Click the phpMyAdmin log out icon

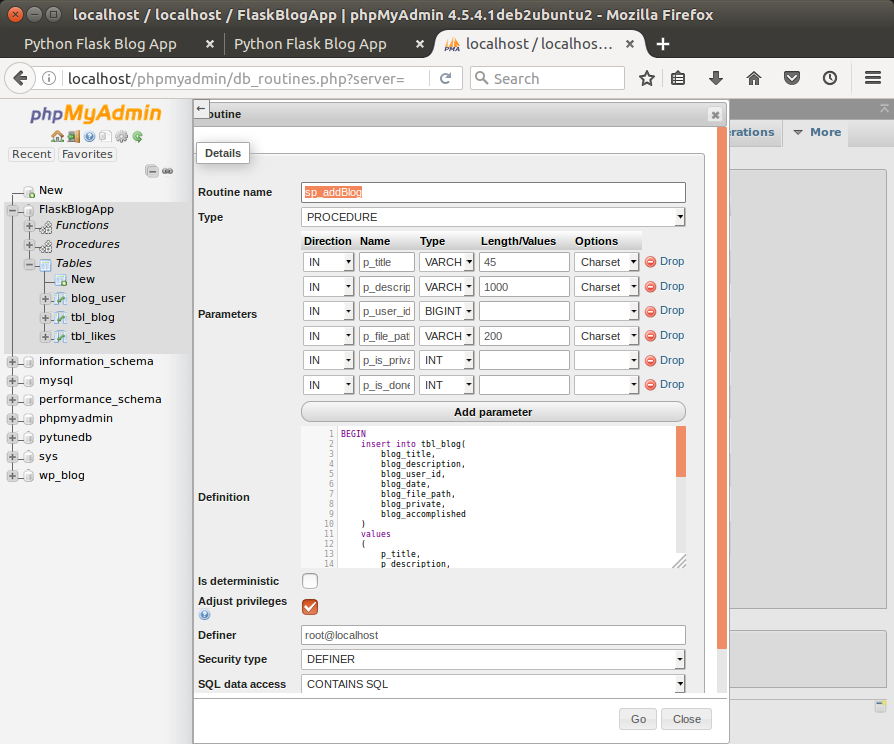pyautogui.click(x=74, y=136)
